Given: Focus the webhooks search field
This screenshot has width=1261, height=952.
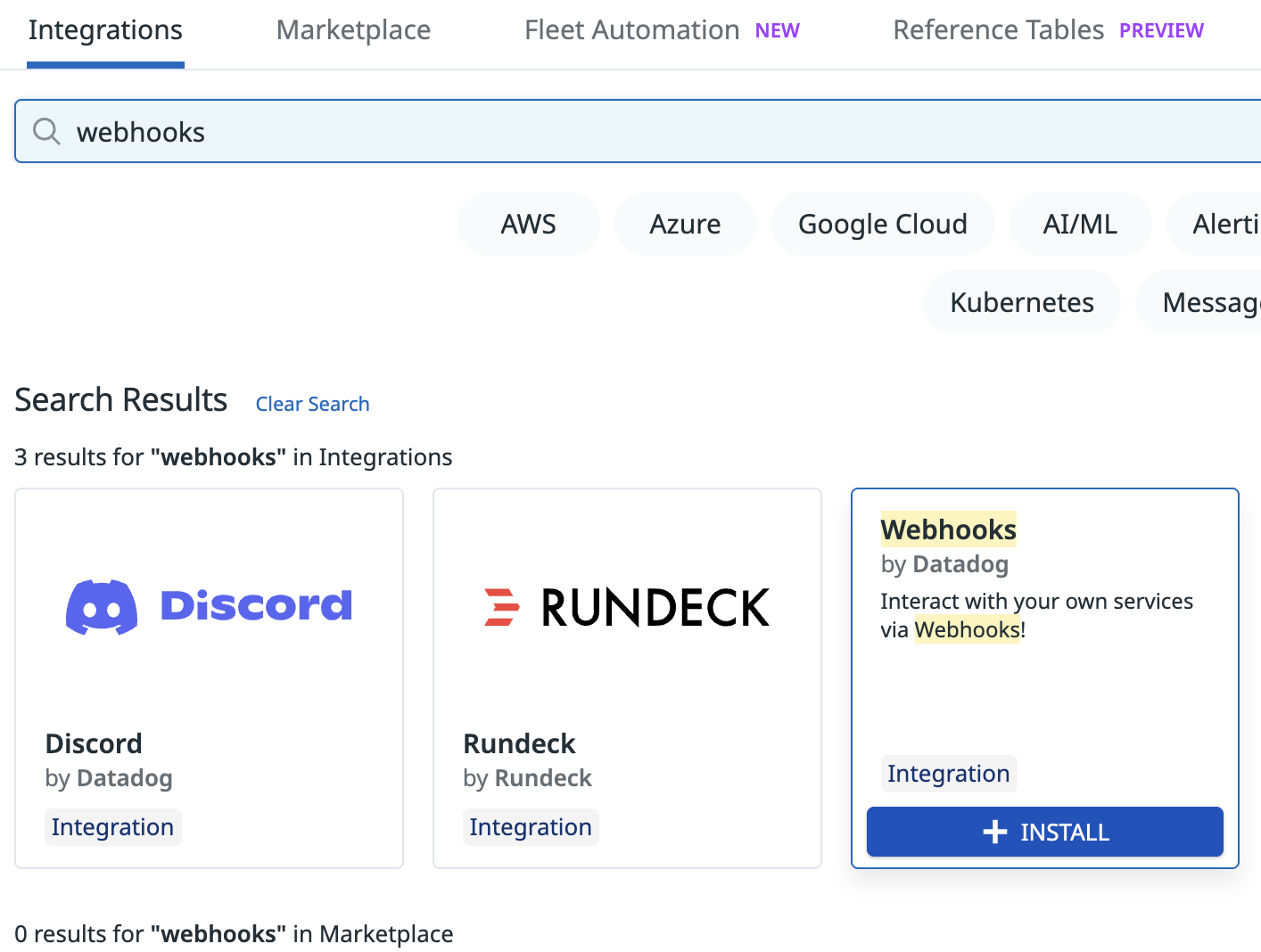Looking at the screenshot, I should click(x=638, y=131).
